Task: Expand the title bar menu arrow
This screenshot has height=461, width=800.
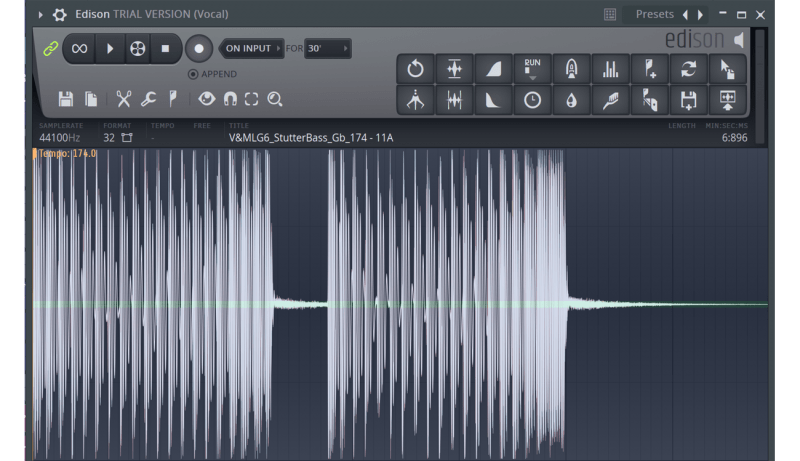Action: (x=40, y=15)
